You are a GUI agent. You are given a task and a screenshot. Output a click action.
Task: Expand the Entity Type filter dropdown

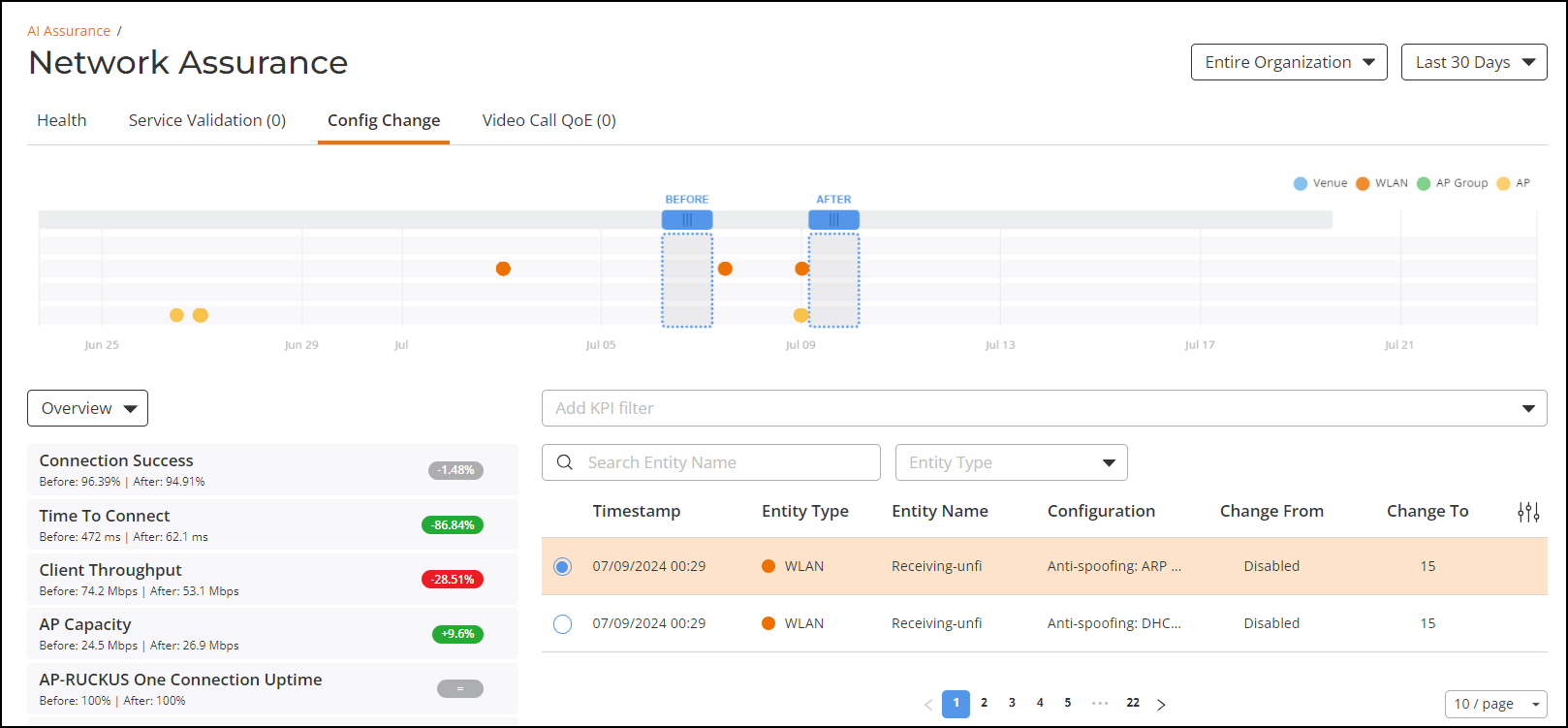point(1012,462)
